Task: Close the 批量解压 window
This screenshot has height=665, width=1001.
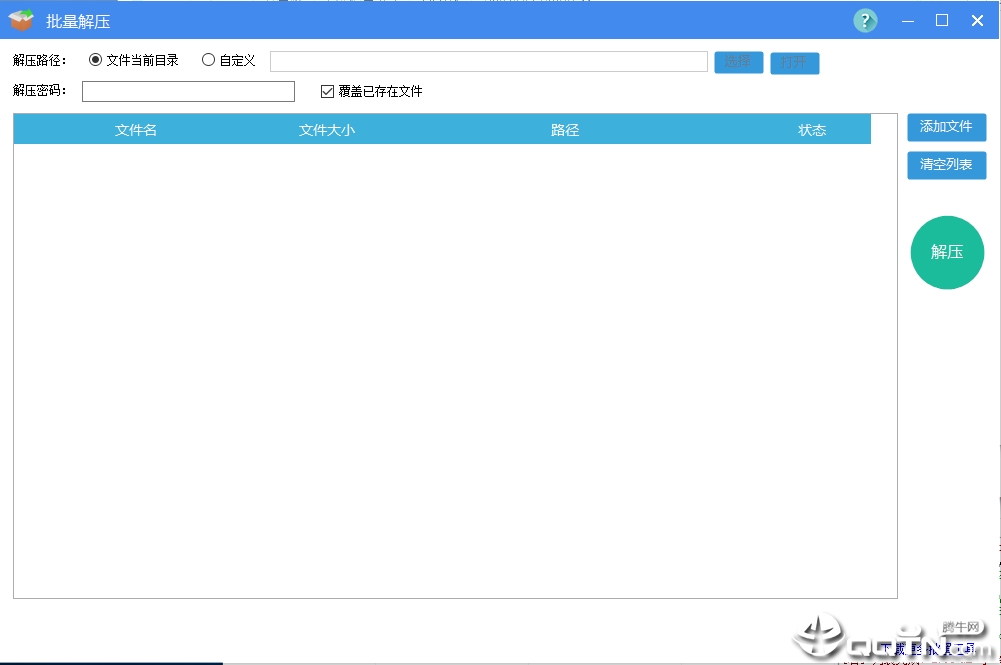Action: (x=977, y=20)
